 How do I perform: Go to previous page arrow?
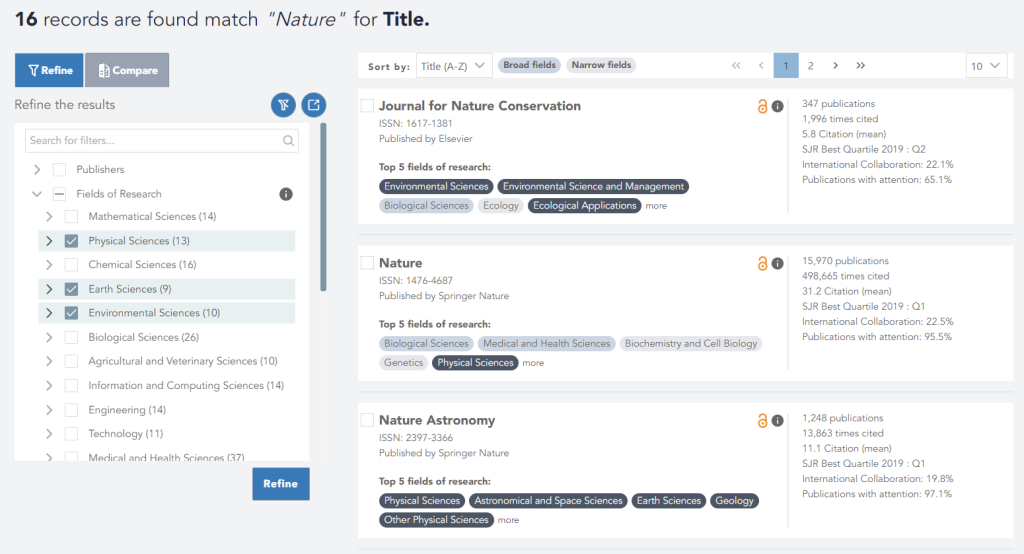coord(761,65)
